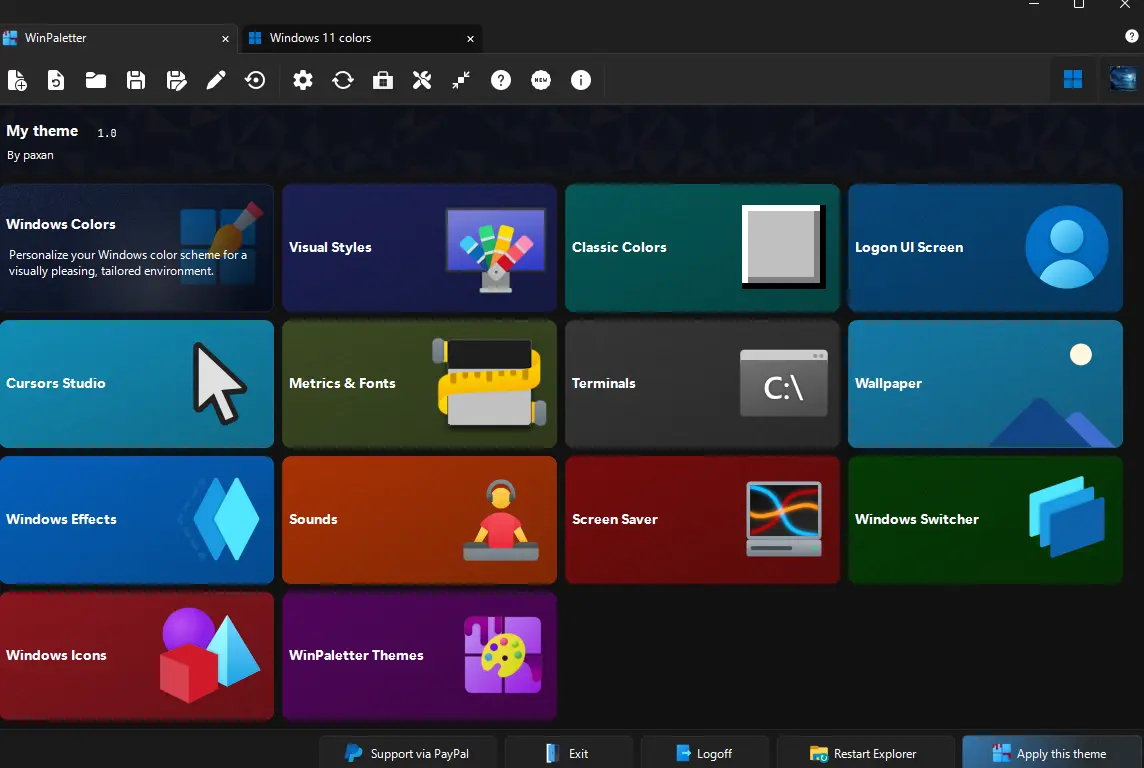The image size is (1144, 768).
Task: Switch to the Windows 11 colors tab
Action: point(362,38)
